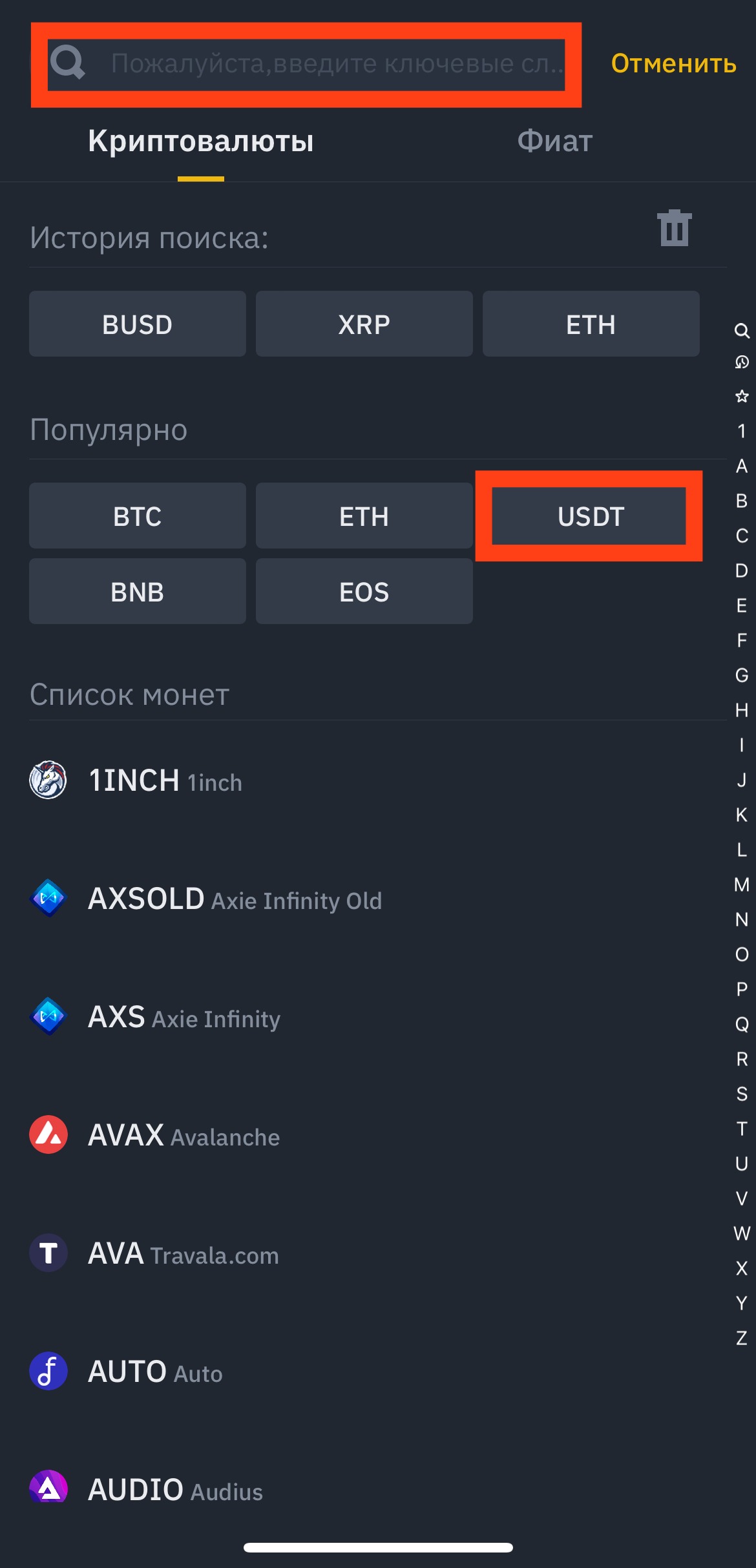Tap the AVAX Avalanche red logo
756x1568 pixels.
click(48, 1134)
